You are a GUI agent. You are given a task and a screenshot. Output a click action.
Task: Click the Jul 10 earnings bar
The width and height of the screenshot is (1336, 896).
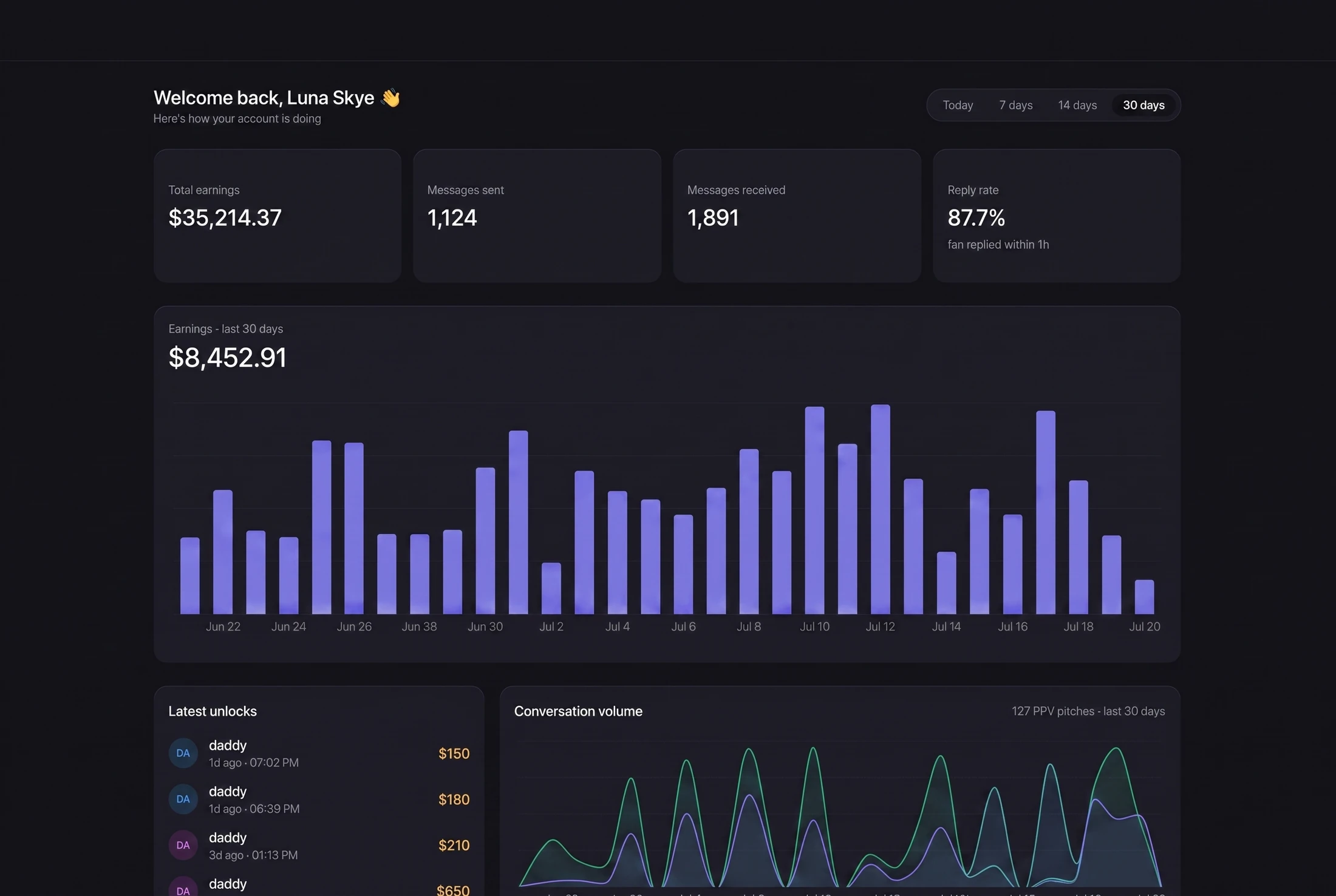point(814,510)
